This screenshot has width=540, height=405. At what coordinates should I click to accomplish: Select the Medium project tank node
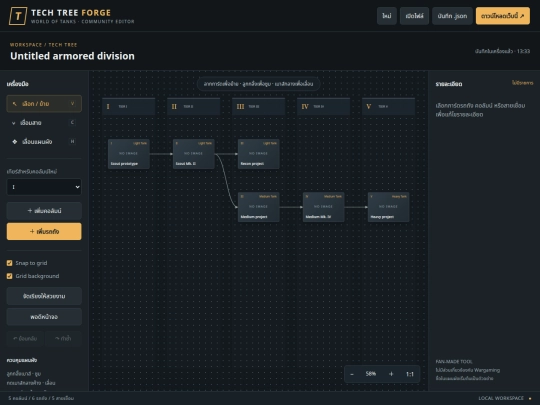click(259, 207)
